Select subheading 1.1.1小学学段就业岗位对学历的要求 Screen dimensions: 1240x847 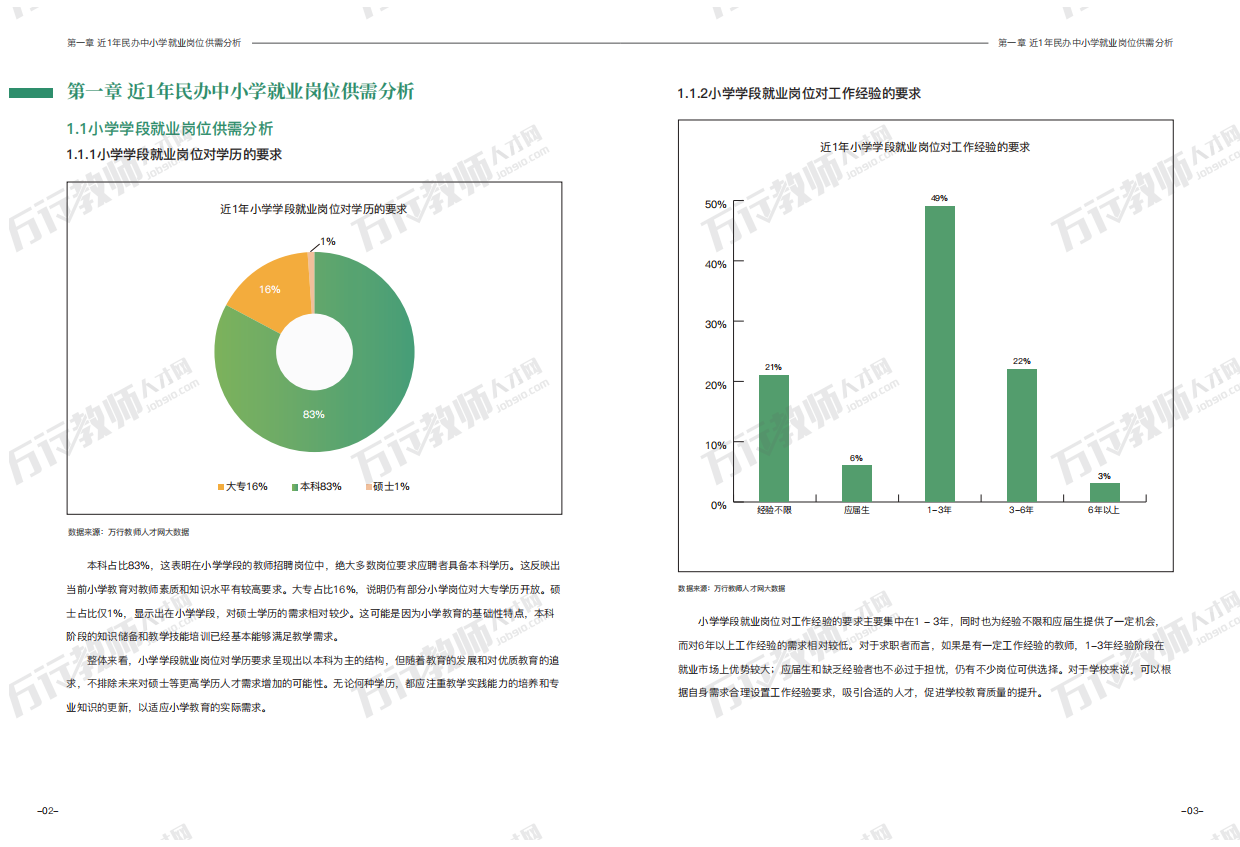point(174,154)
